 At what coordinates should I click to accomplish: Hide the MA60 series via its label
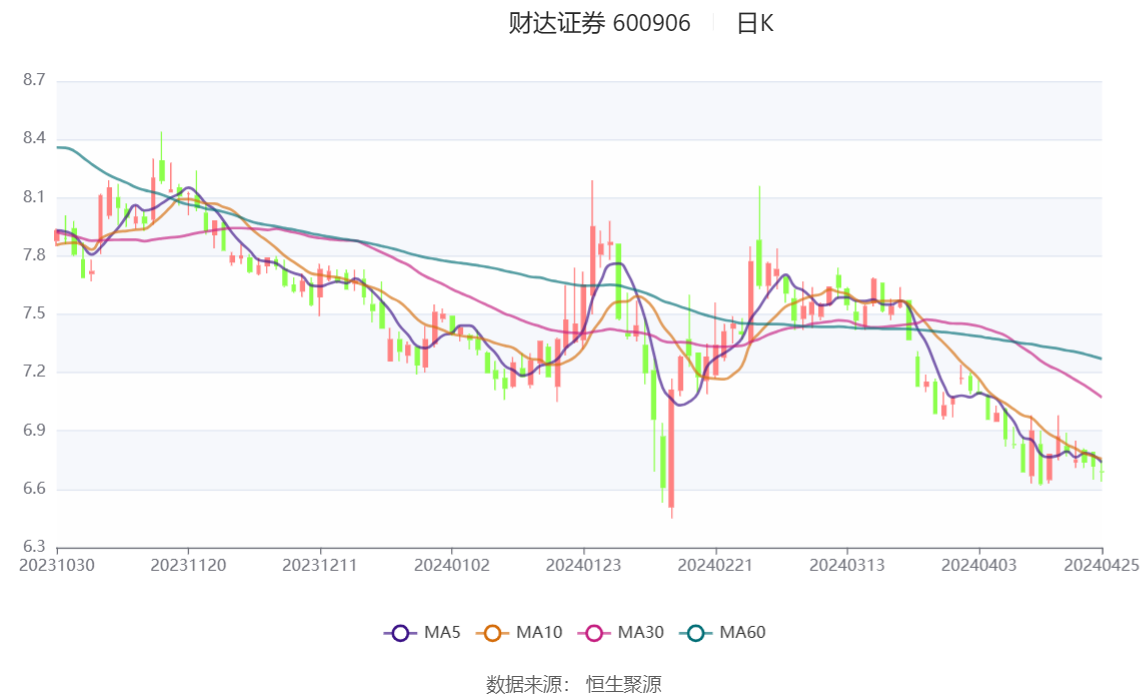tap(742, 632)
